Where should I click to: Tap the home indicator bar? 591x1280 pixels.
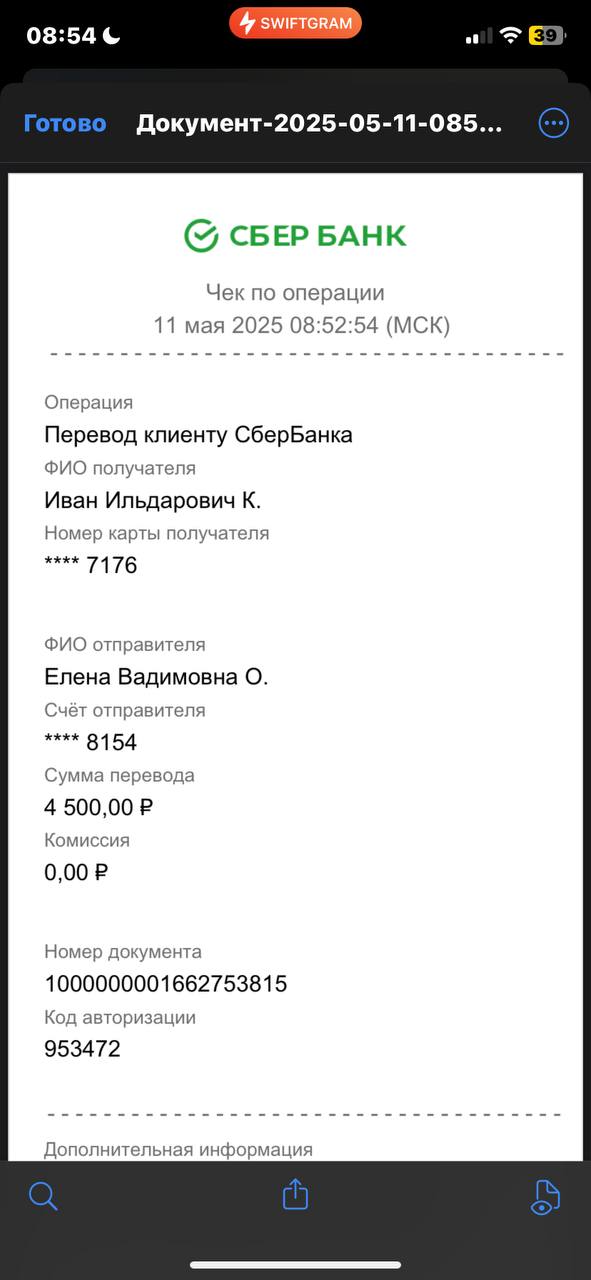pyautogui.click(x=295, y=1265)
